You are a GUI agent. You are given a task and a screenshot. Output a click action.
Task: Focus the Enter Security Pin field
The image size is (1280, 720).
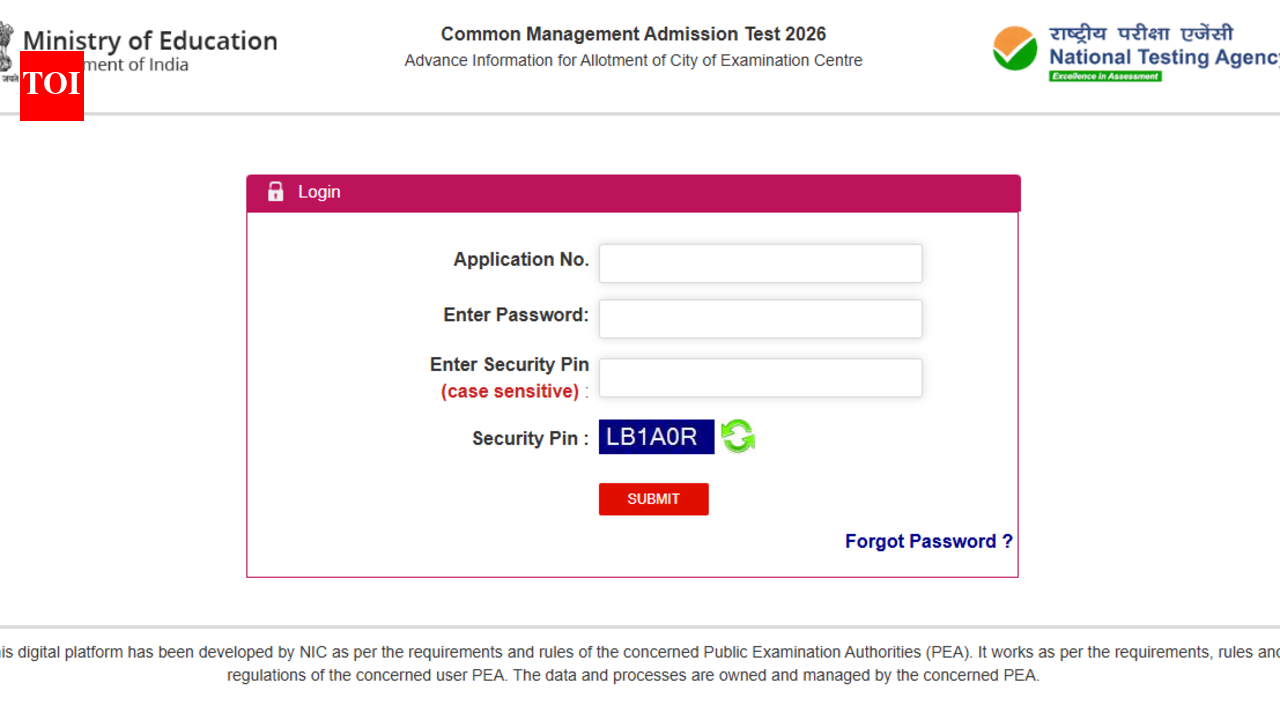[760, 377]
